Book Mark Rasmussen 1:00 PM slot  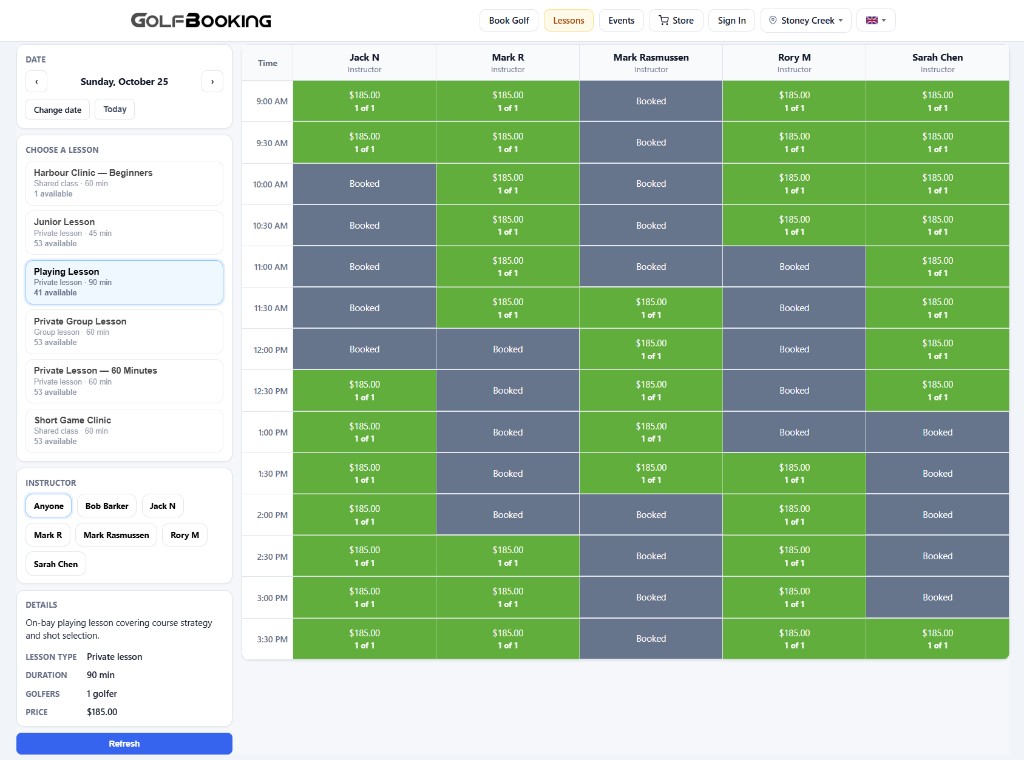point(651,432)
